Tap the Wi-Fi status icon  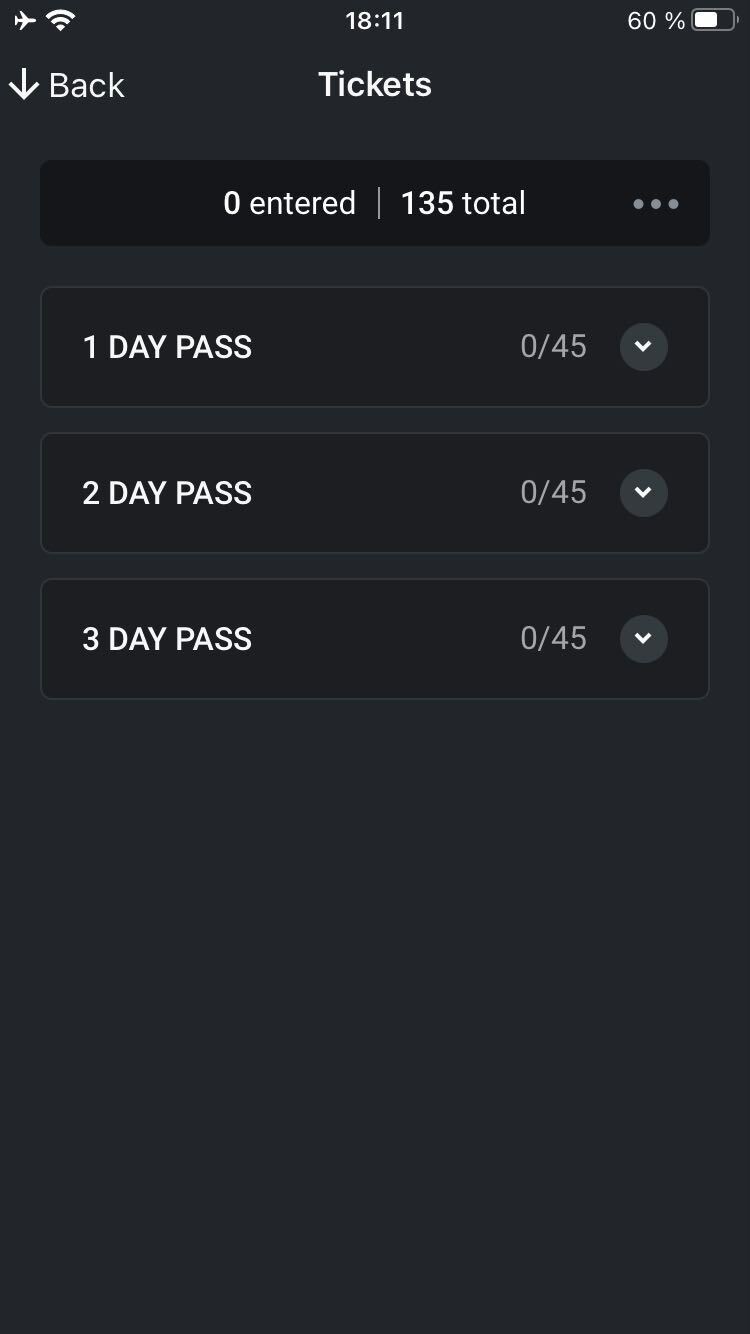coord(62,20)
